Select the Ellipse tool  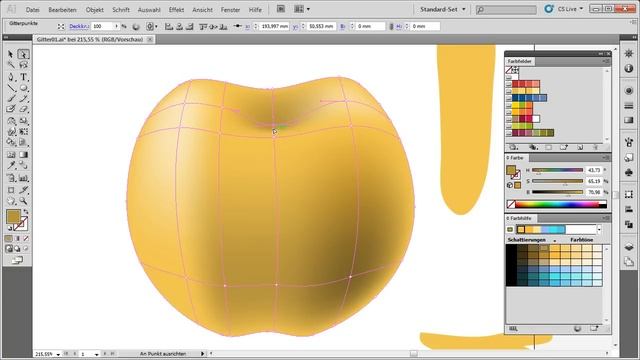point(24,88)
